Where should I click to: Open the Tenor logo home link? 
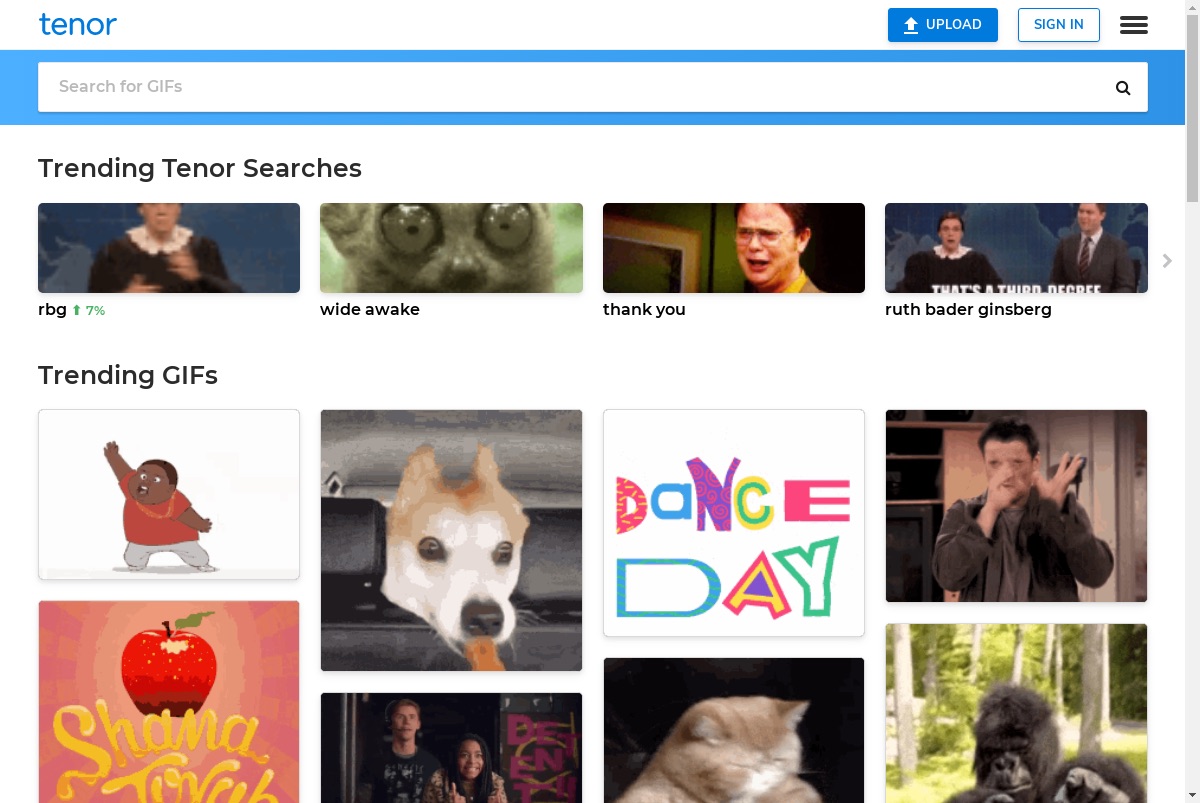point(78,24)
